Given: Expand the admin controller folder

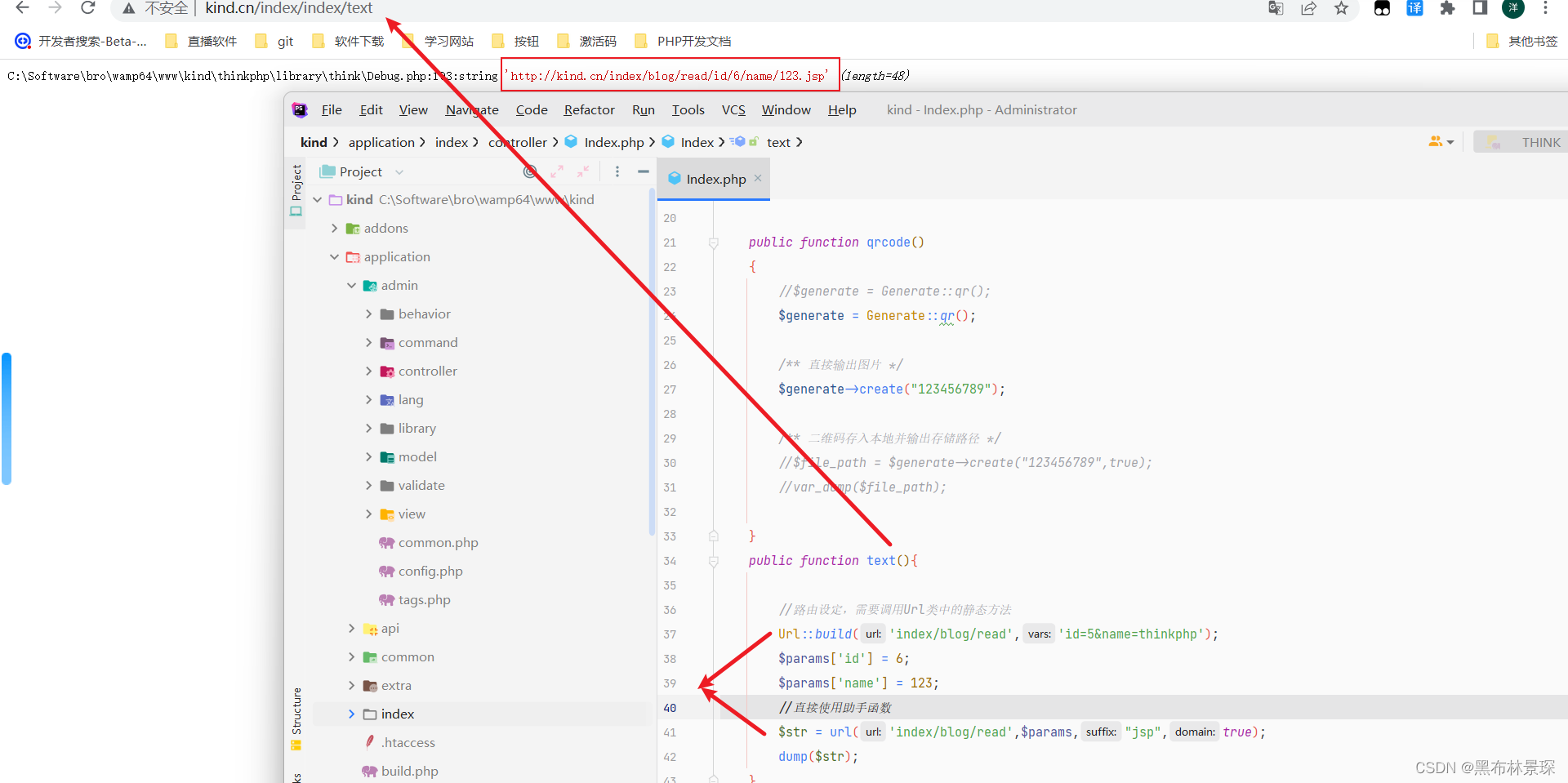Looking at the screenshot, I should (x=368, y=371).
